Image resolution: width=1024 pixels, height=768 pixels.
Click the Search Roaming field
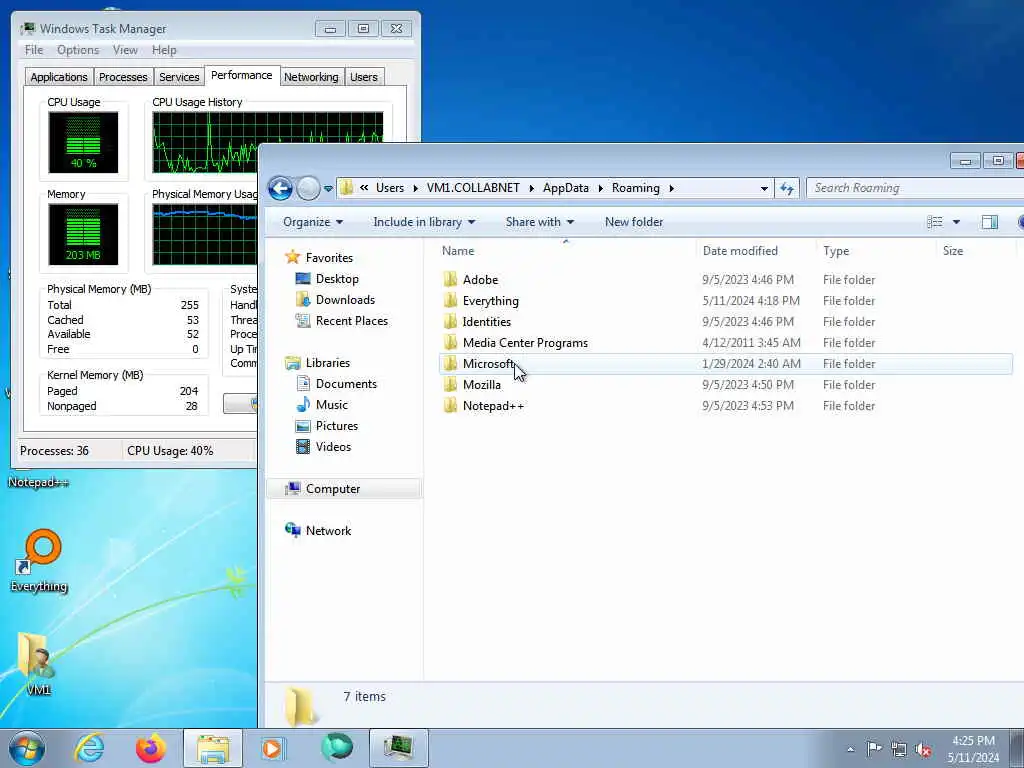914,188
